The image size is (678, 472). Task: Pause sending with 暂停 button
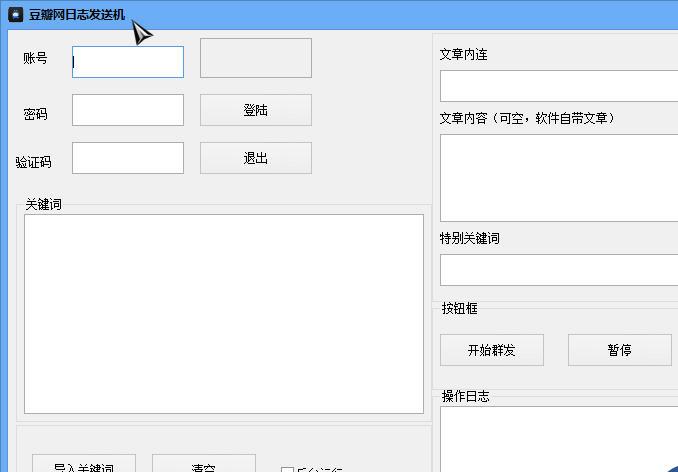[619, 350]
